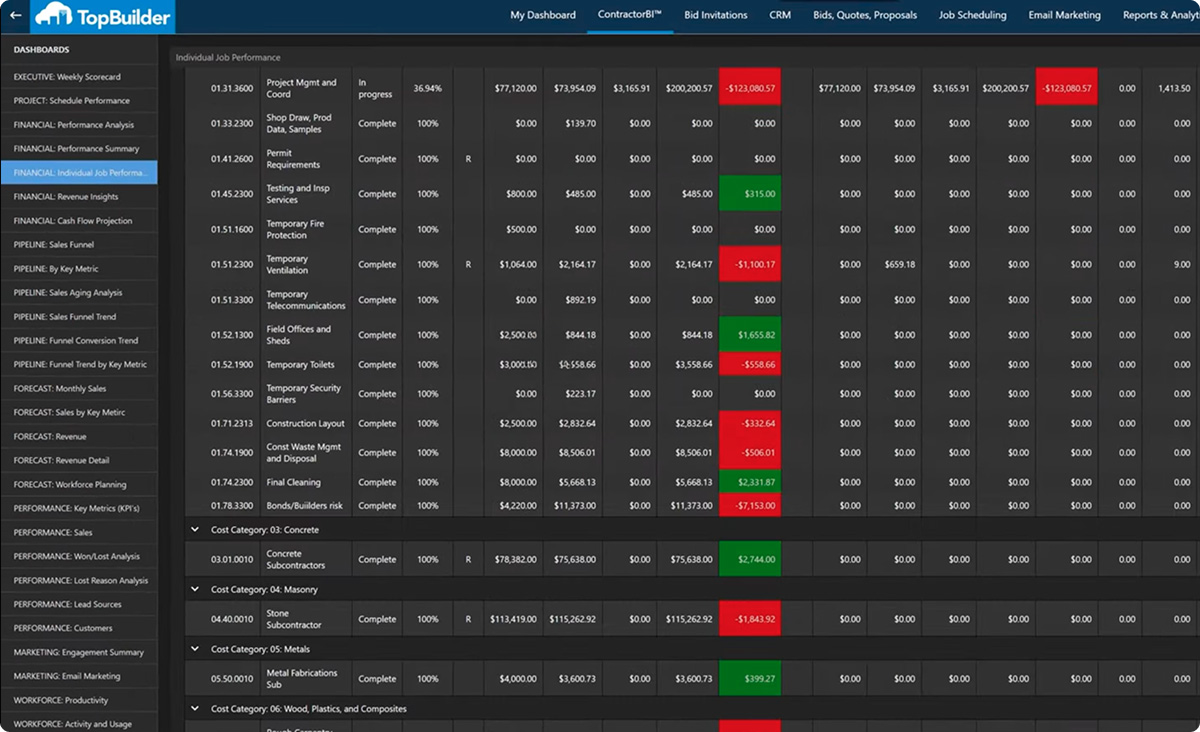Click the Temporary Ventilation row name
Screen dimensions: 1200x732
point(287,265)
